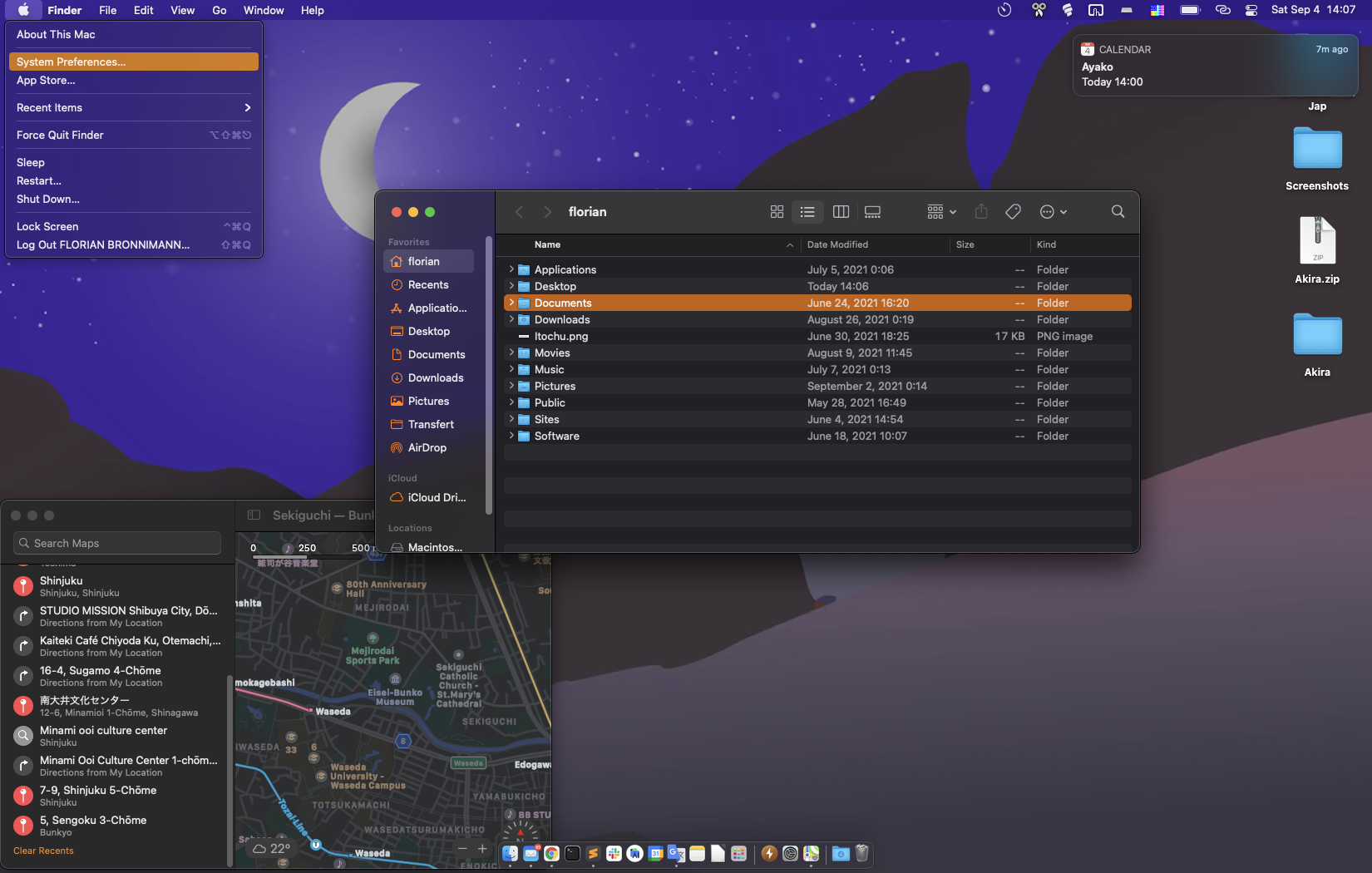This screenshot has height=873, width=1372.
Task: Click the Share icon in Finder toolbar
Action: tap(981, 212)
